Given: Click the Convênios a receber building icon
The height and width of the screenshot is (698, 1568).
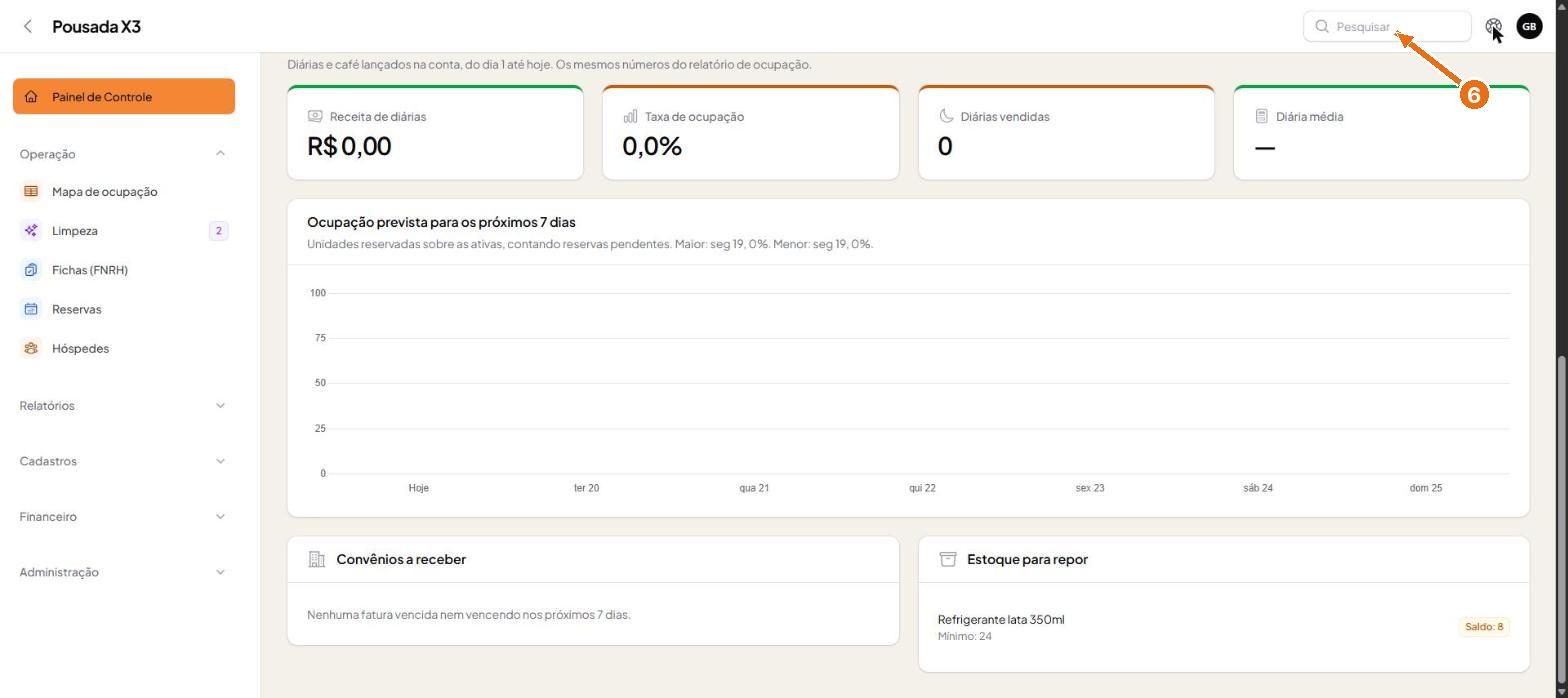Looking at the screenshot, I should tap(317, 559).
